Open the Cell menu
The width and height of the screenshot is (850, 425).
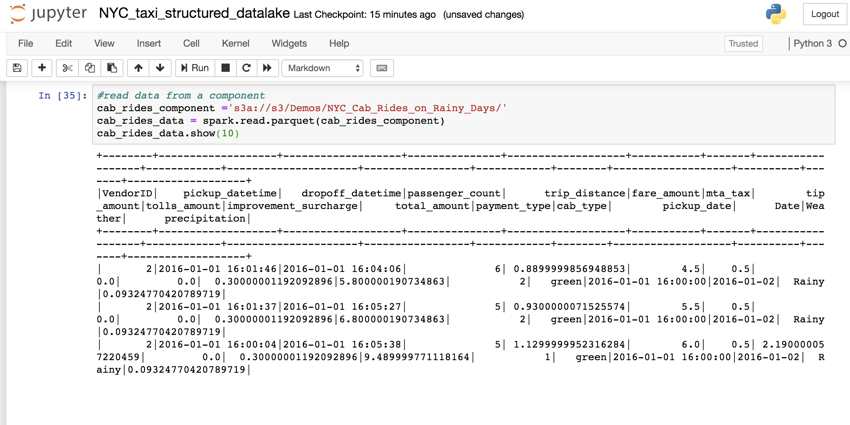pos(191,43)
